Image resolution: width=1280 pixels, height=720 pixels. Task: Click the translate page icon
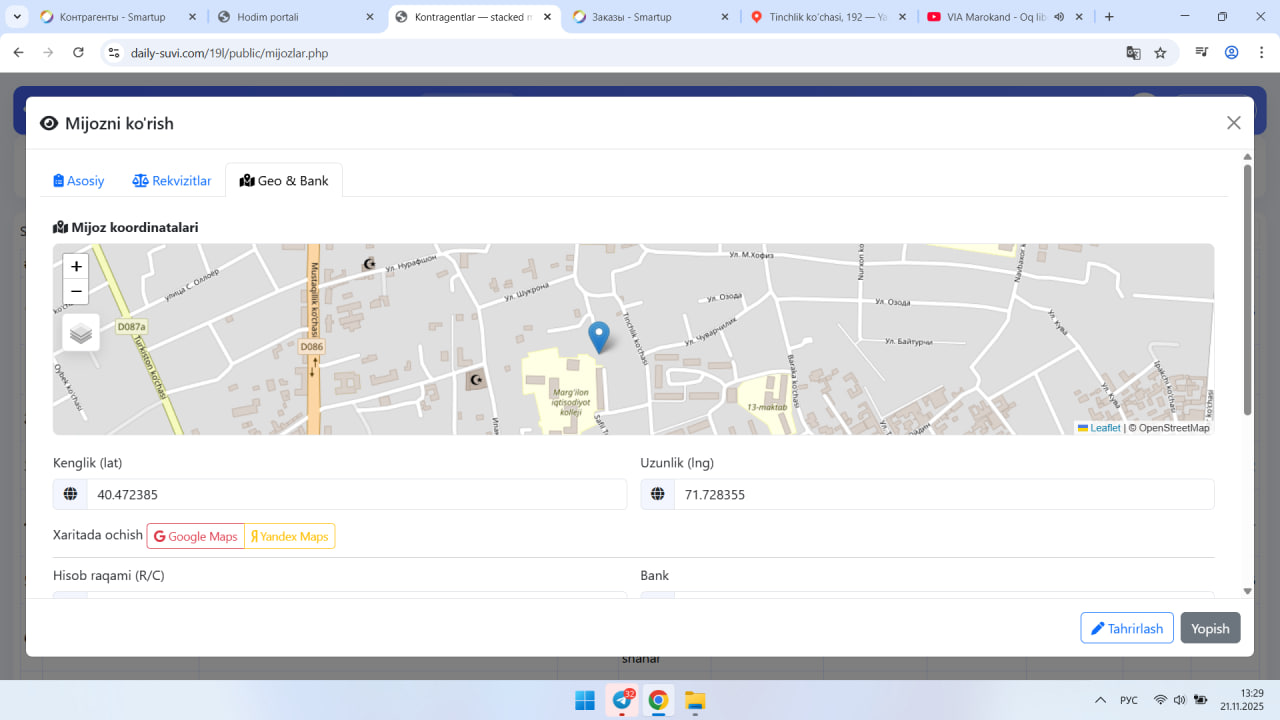pos(1133,53)
